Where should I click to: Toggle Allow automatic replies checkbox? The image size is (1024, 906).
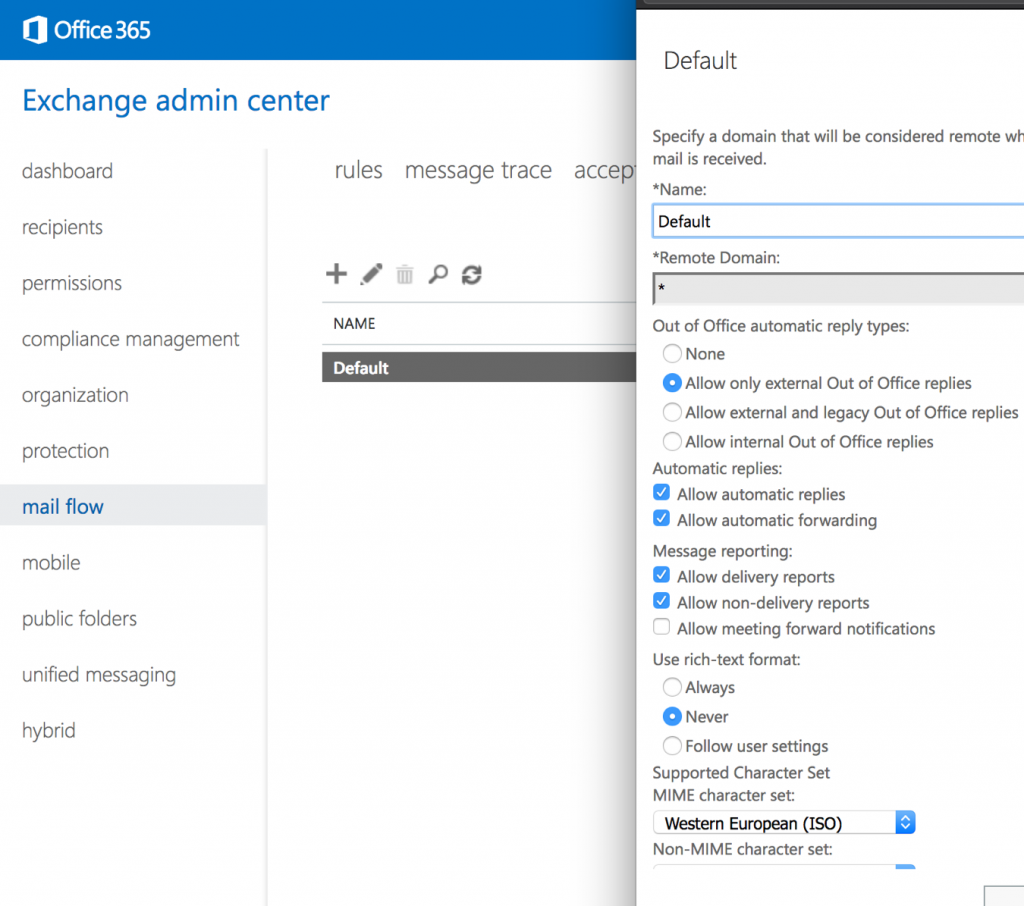[662, 493]
